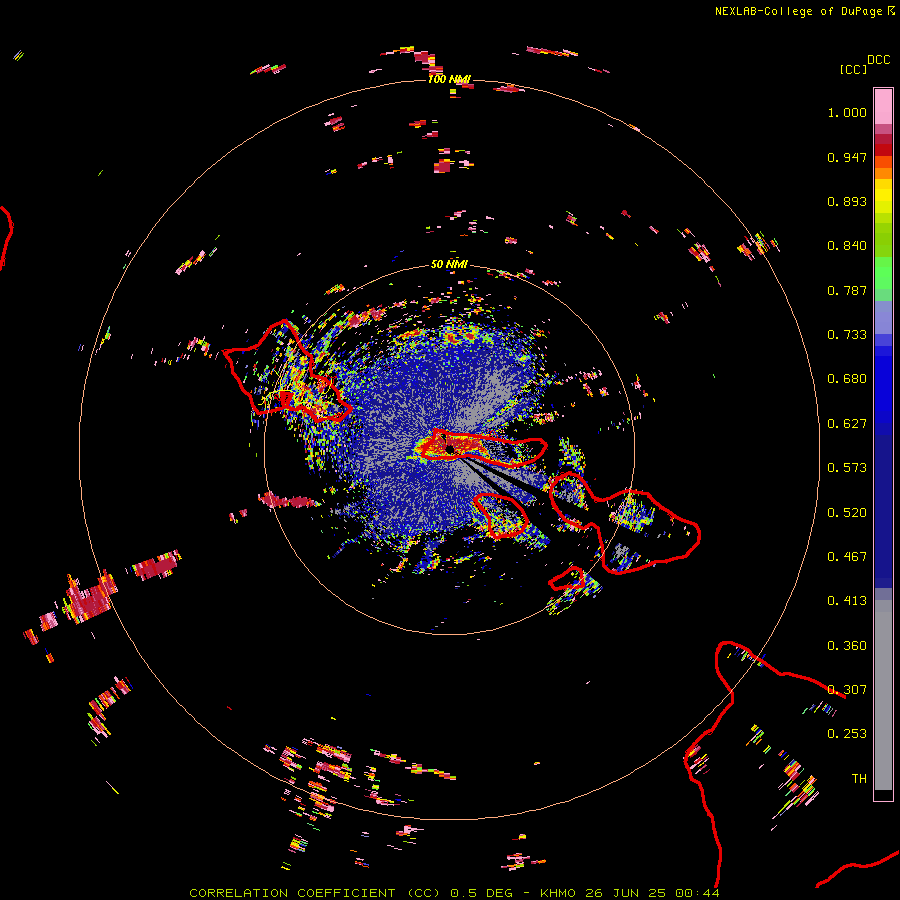This screenshot has height=900, width=900.
Task: Click the [CC] units label
Action: (853, 69)
